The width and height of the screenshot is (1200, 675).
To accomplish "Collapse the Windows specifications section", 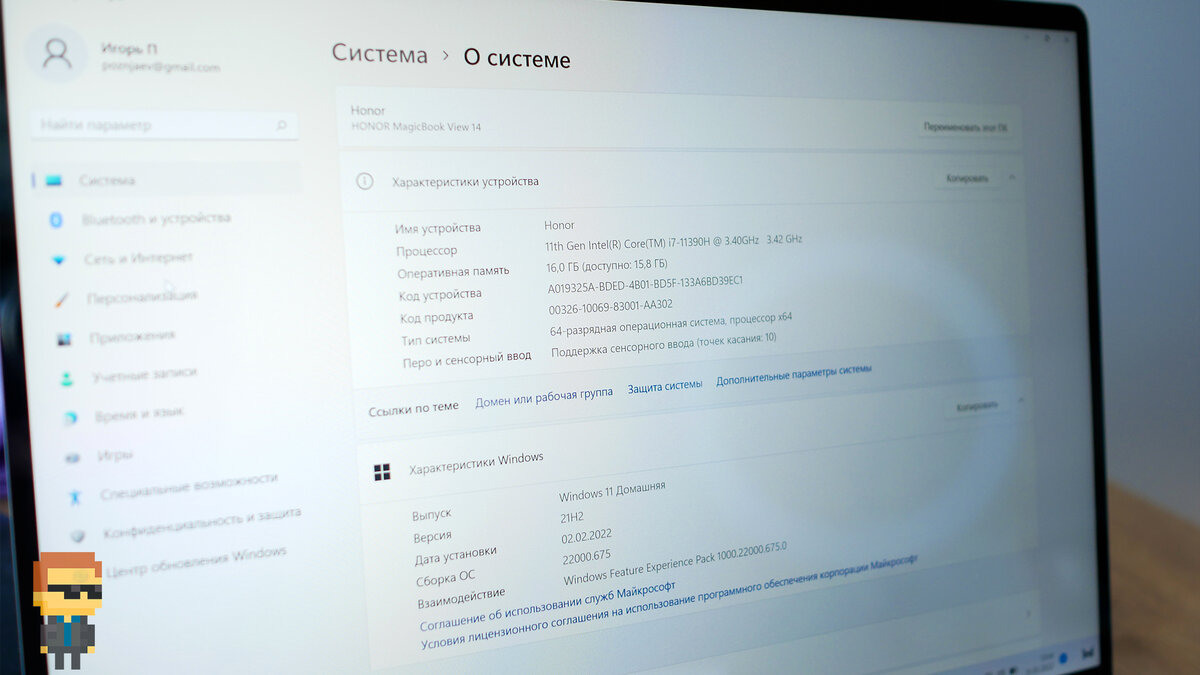I will coord(1020,401).
